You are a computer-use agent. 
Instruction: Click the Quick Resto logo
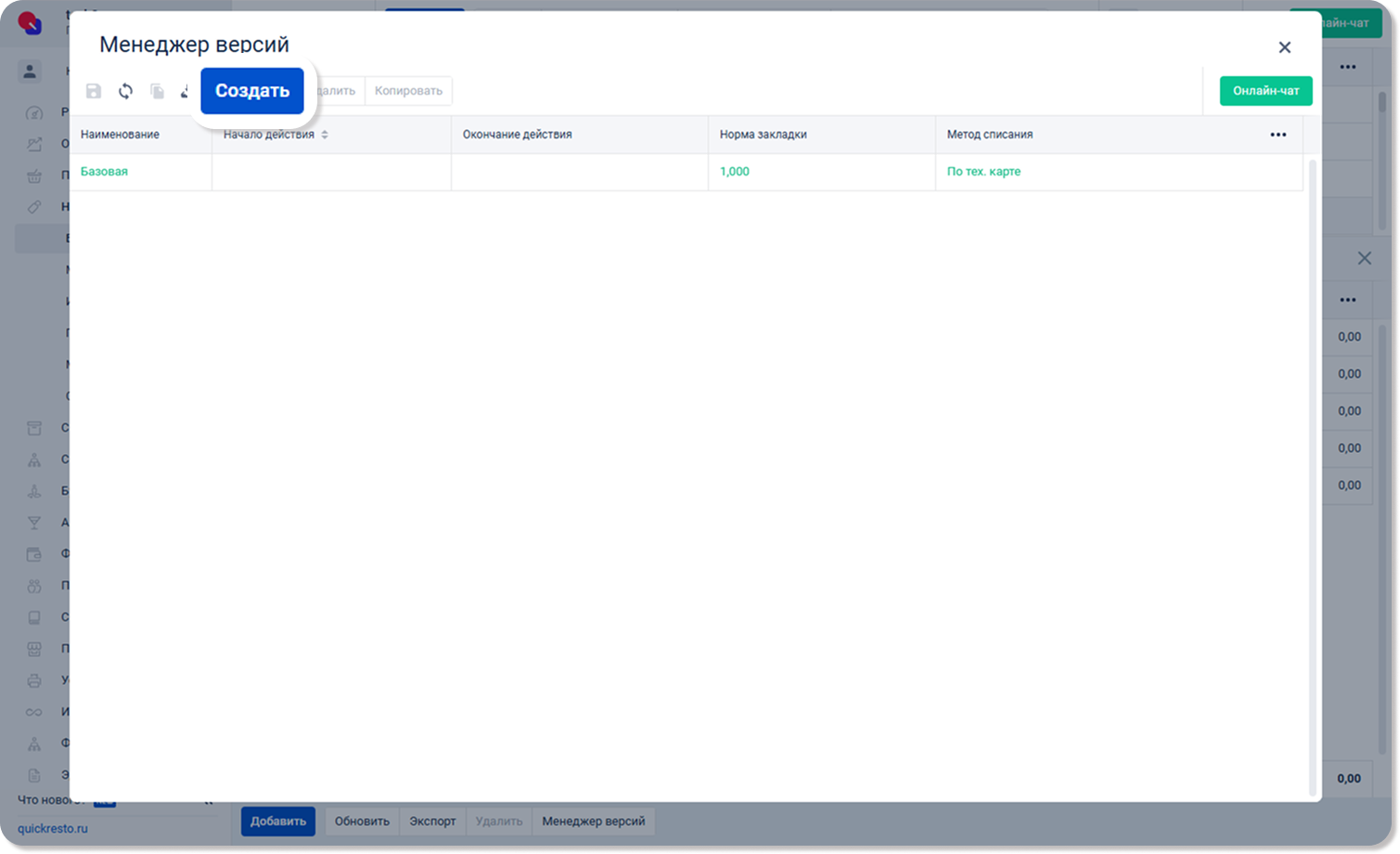[30, 23]
